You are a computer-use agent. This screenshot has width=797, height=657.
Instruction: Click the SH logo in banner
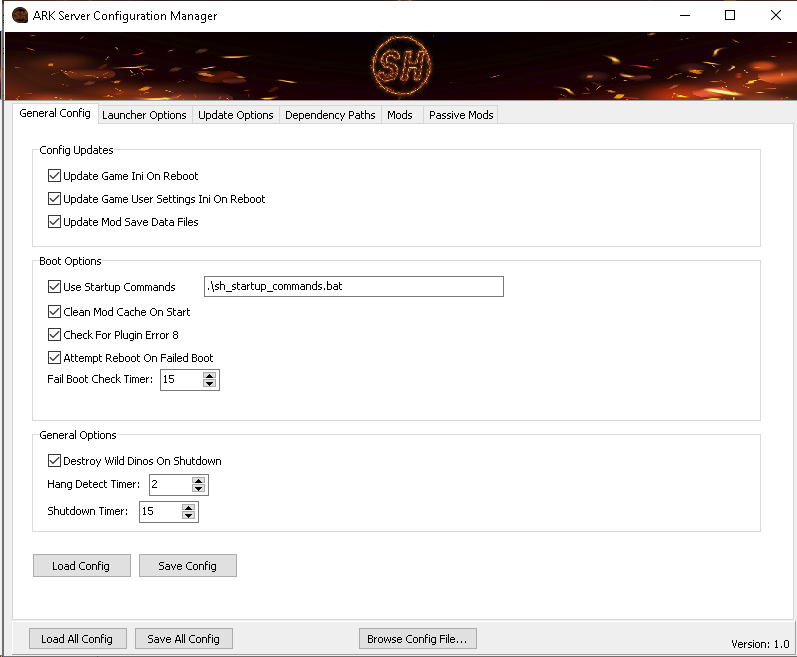click(399, 65)
